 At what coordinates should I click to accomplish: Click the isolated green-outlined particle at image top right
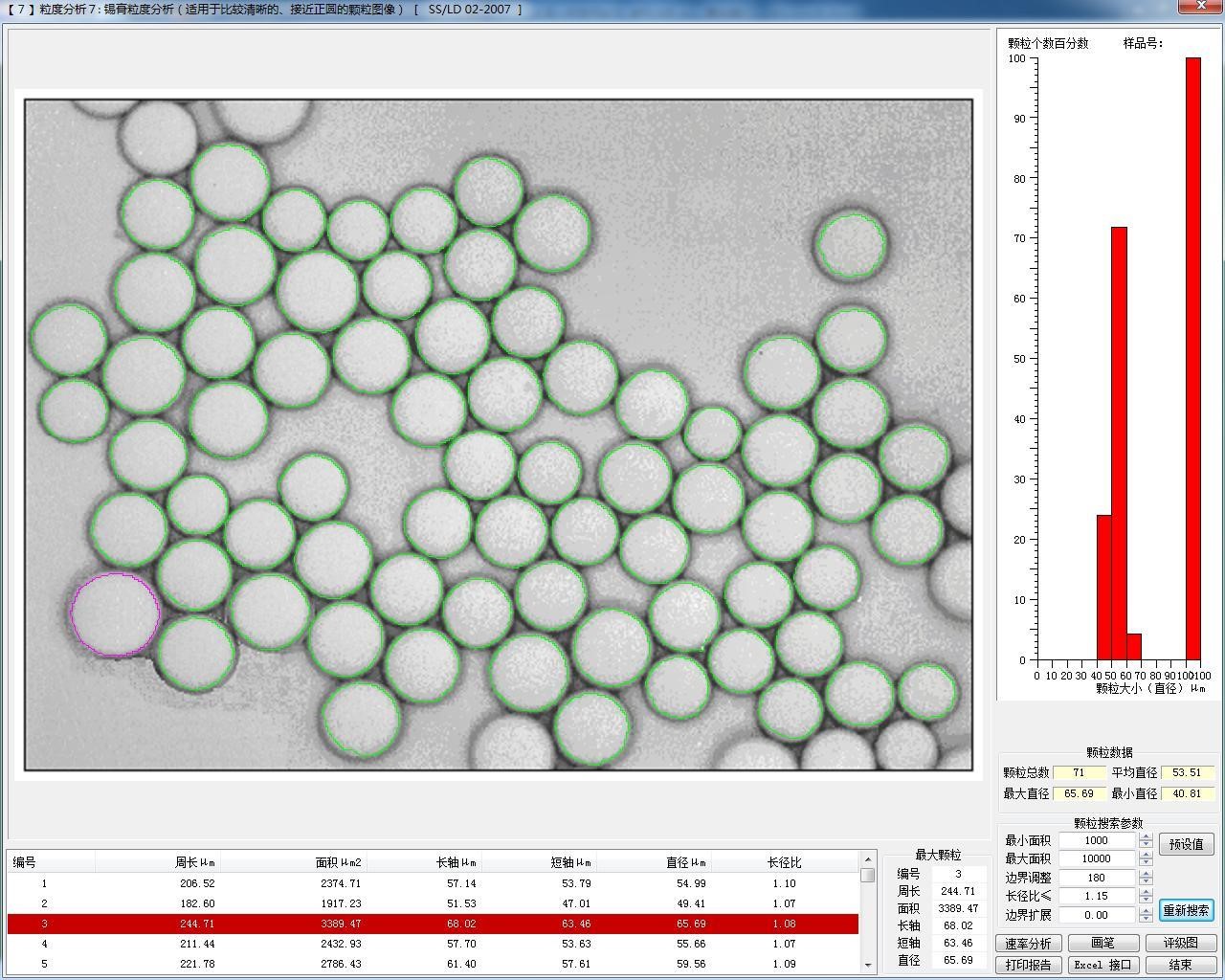(x=851, y=245)
